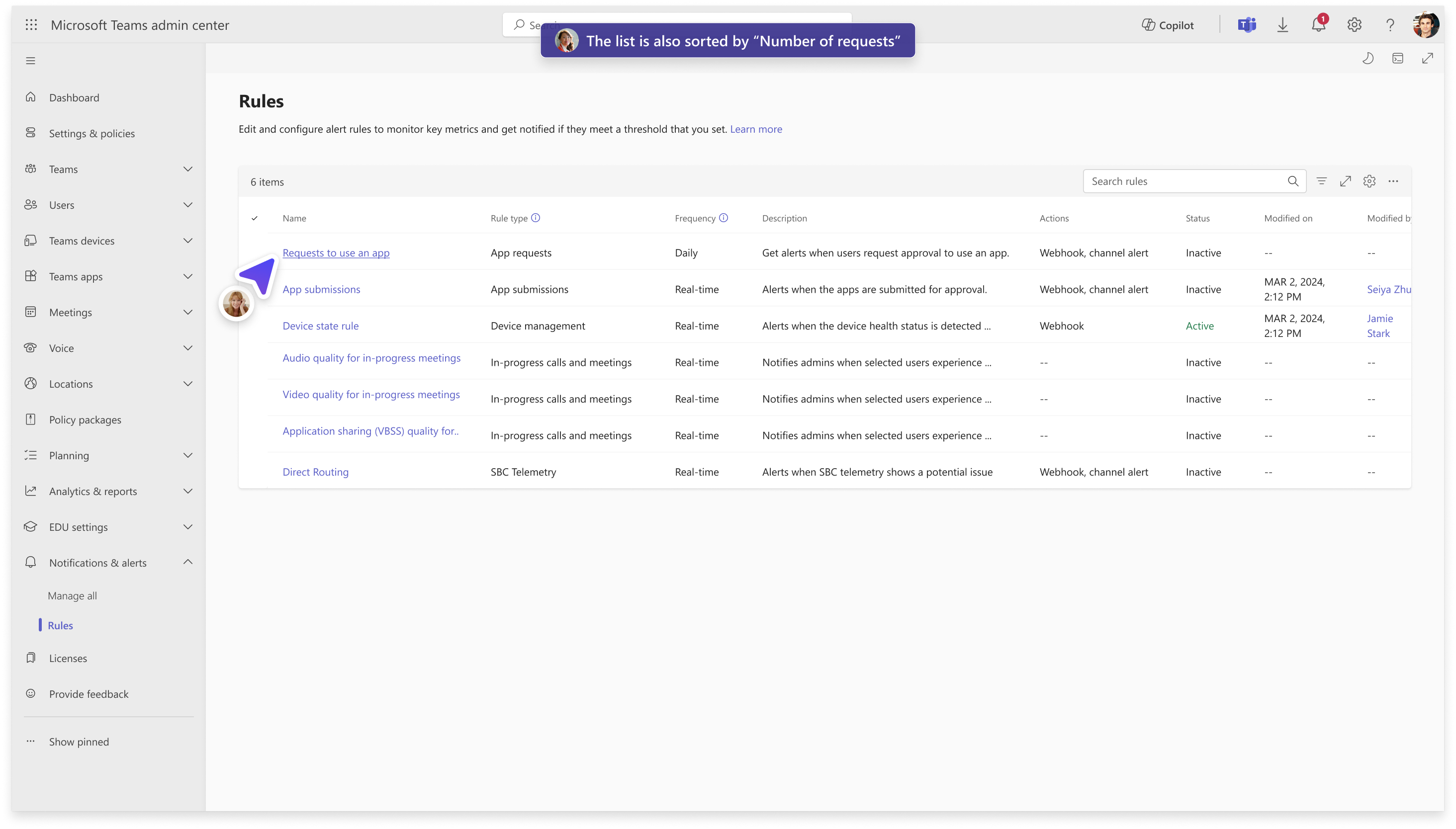Screen dimensions: 1456x829
Task: Open the app launcher grid
Action: point(31,24)
